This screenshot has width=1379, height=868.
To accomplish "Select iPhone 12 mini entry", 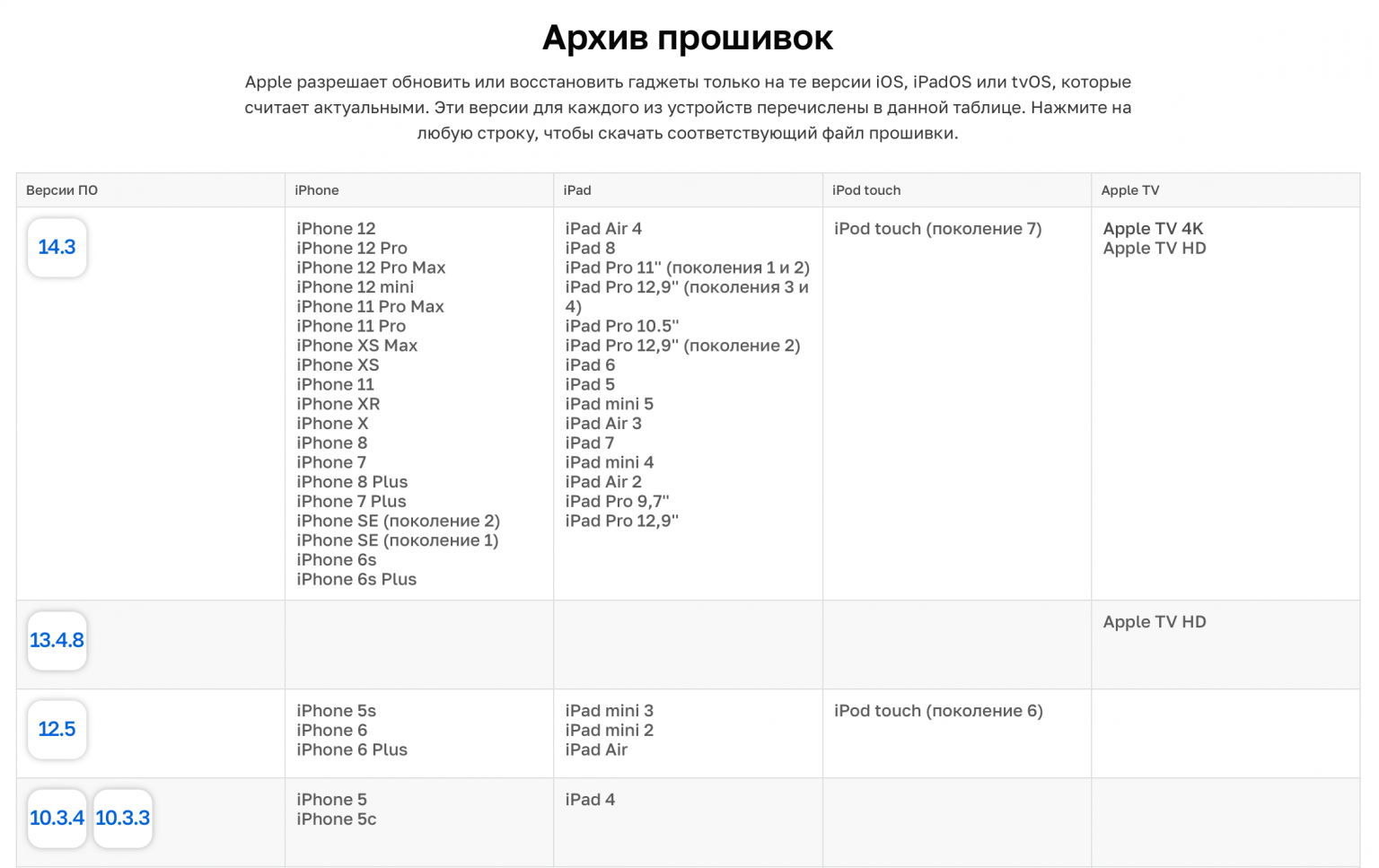I will pyautogui.click(x=356, y=287).
